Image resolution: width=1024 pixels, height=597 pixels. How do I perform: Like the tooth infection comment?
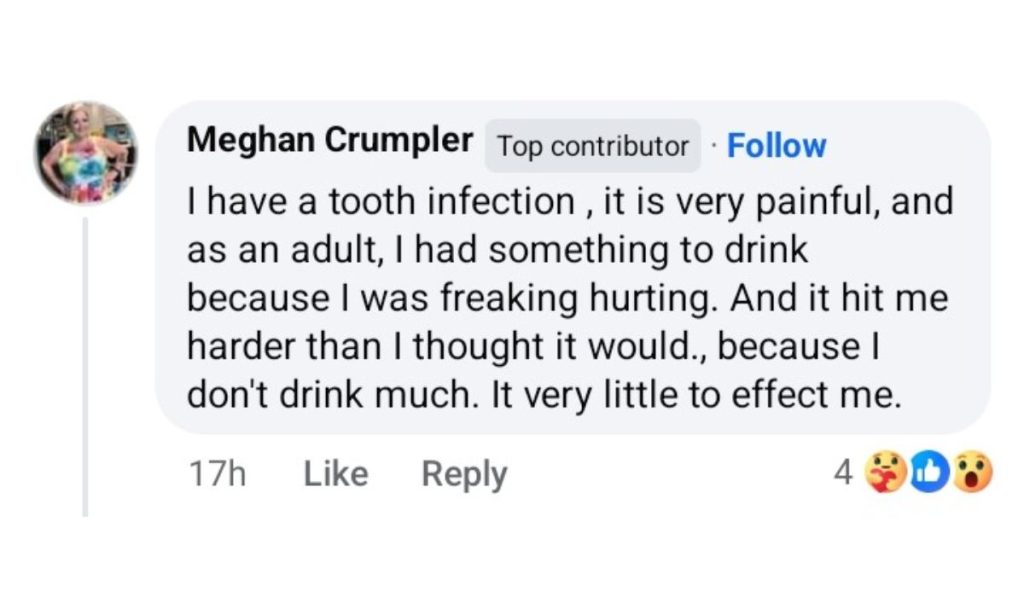coord(335,473)
